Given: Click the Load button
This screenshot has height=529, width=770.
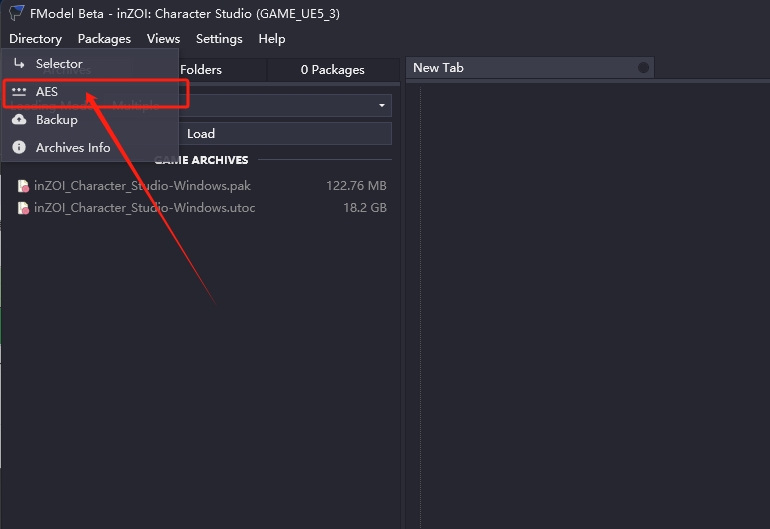Looking at the screenshot, I should pyautogui.click(x=201, y=134).
